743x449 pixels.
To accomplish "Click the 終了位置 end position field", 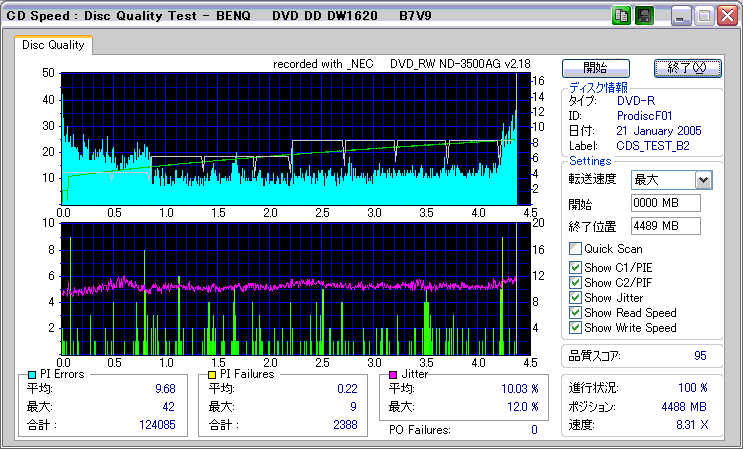I will click(x=665, y=226).
